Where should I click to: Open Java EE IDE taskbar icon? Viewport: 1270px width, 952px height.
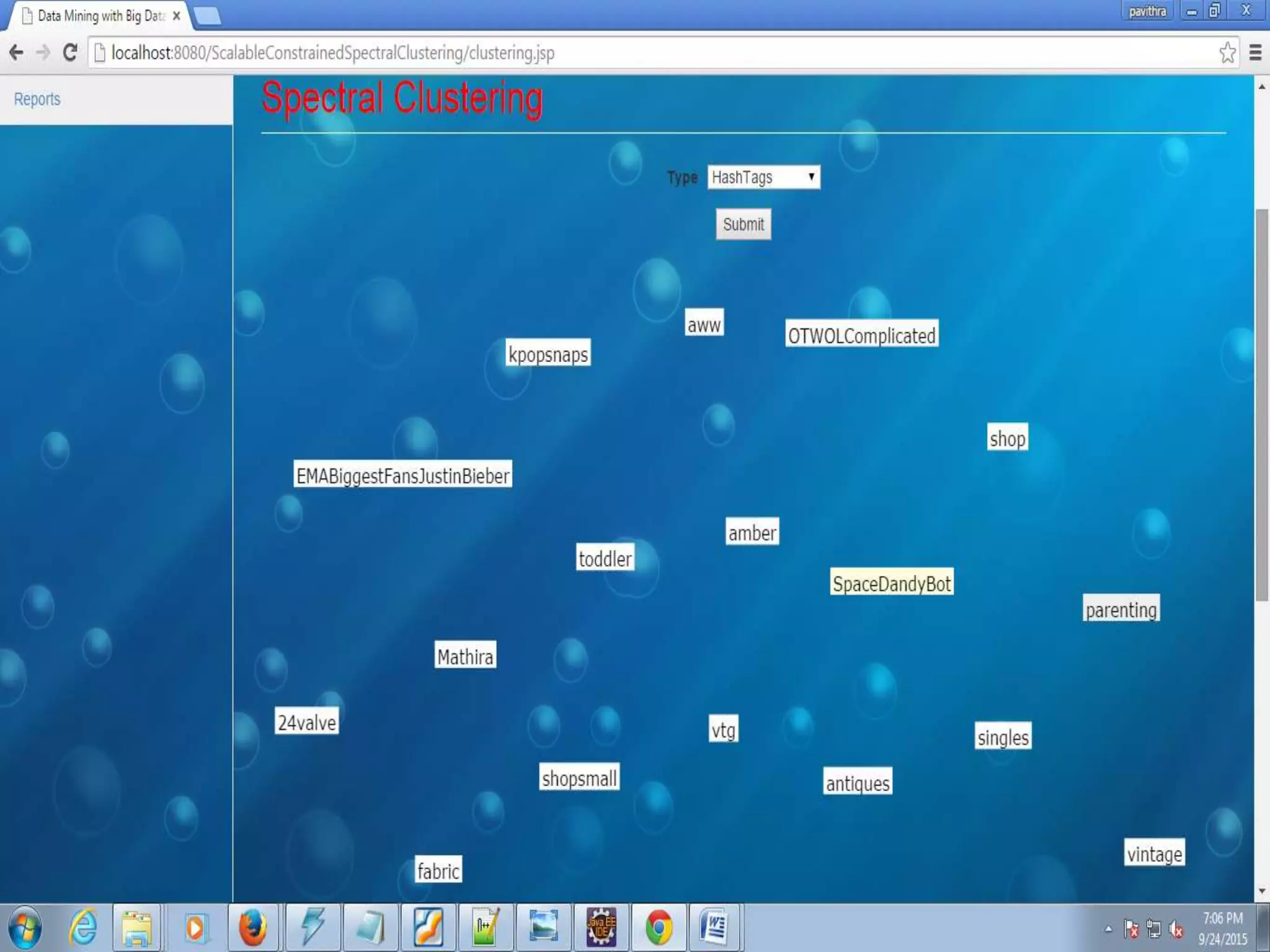click(x=601, y=928)
